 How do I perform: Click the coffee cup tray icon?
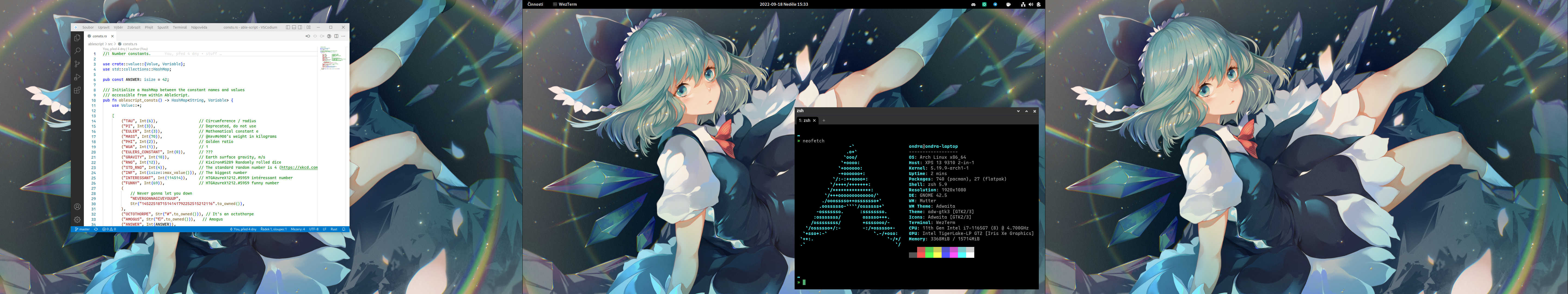click(1009, 4)
